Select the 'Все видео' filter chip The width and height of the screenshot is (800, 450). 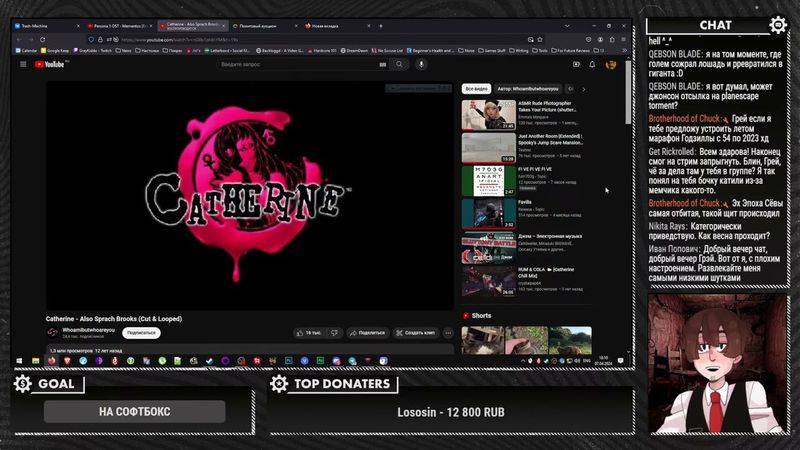[x=476, y=89]
